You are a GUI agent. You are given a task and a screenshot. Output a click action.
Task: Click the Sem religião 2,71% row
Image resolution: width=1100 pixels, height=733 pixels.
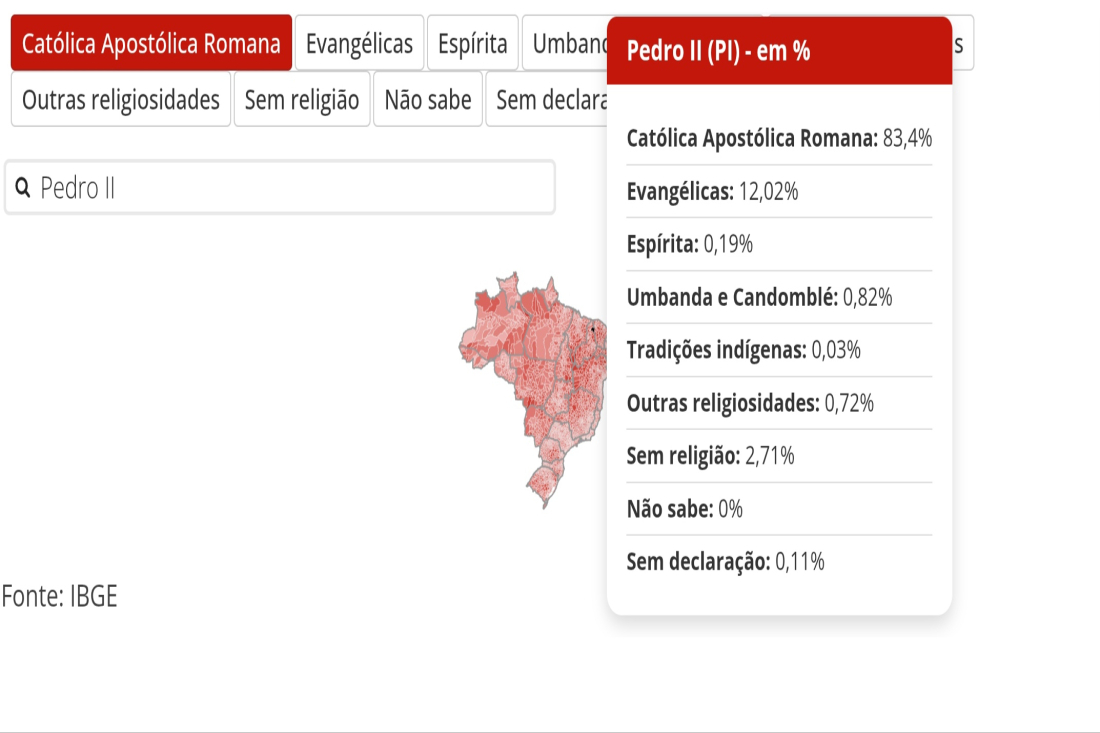tap(779, 456)
